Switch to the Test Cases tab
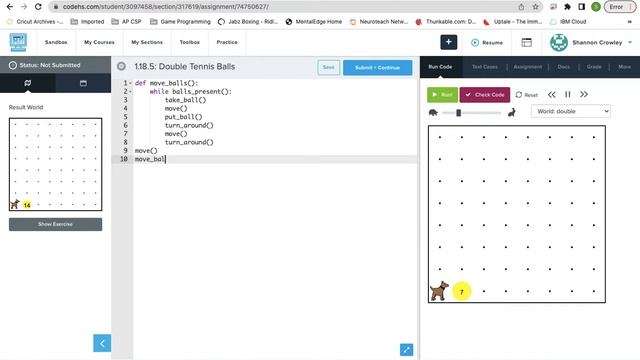Image resolution: width=640 pixels, height=360 pixels. [x=484, y=67]
